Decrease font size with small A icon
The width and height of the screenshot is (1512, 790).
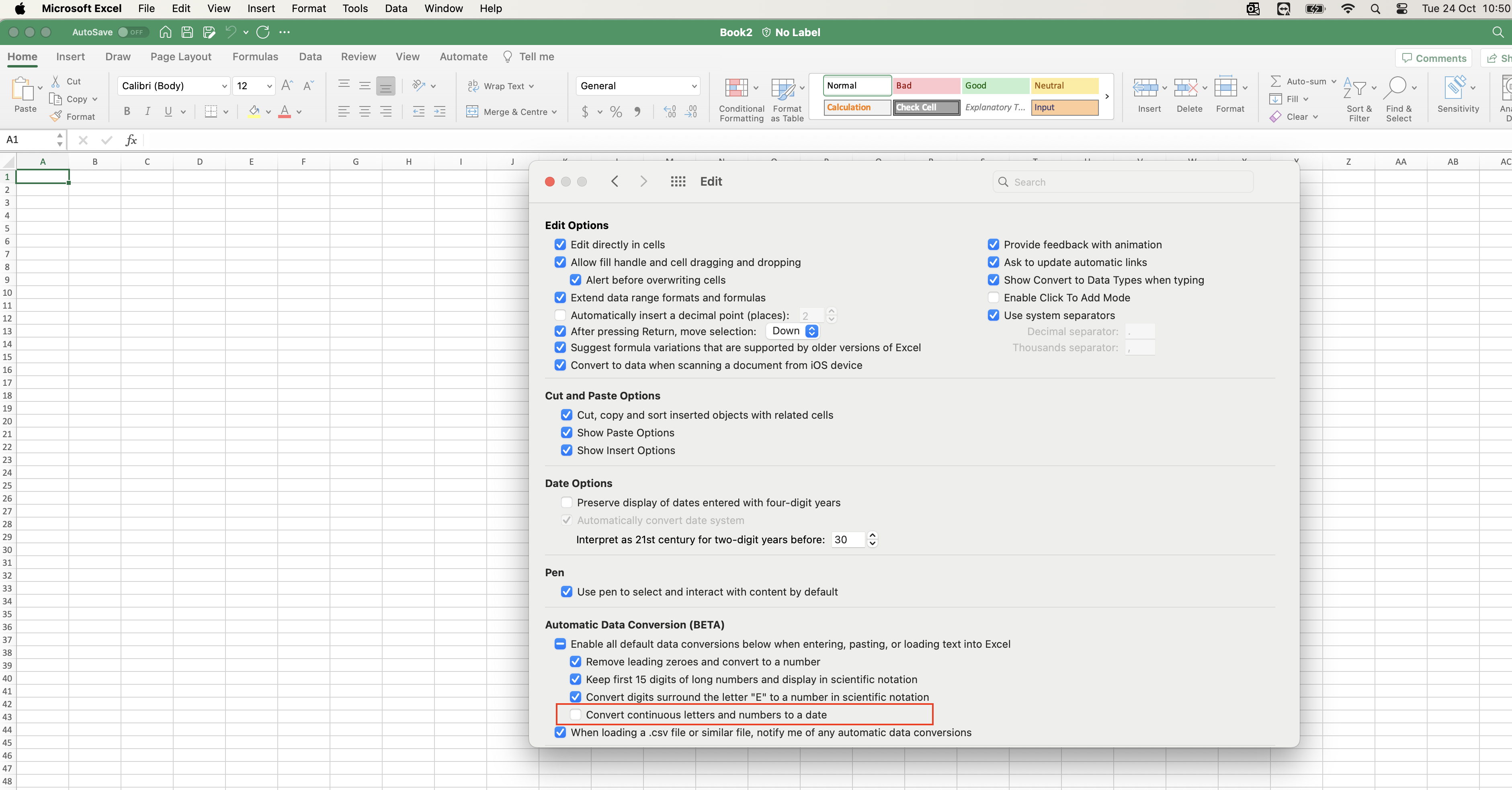(309, 86)
